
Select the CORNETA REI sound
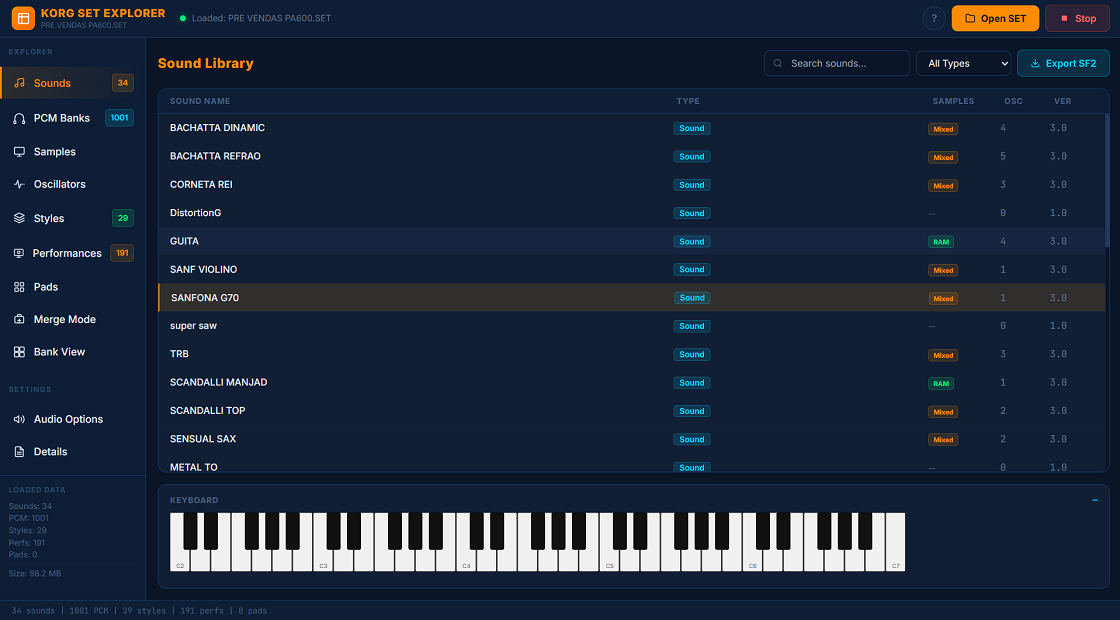(x=632, y=184)
